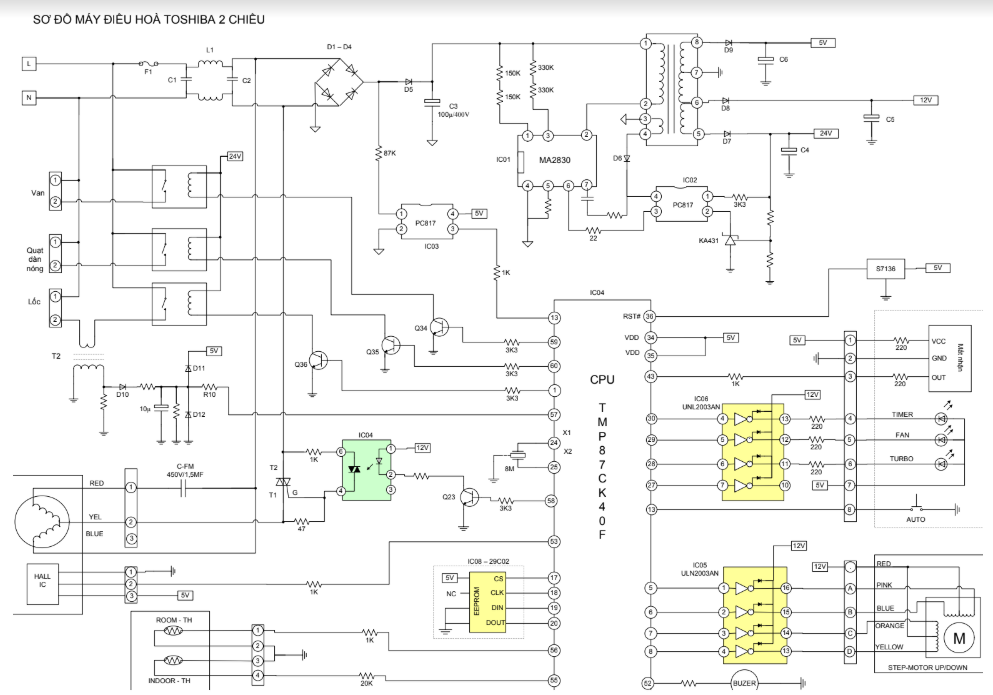Click CPU pin 53 circle
The image size is (993, 695).
(555, 542)
